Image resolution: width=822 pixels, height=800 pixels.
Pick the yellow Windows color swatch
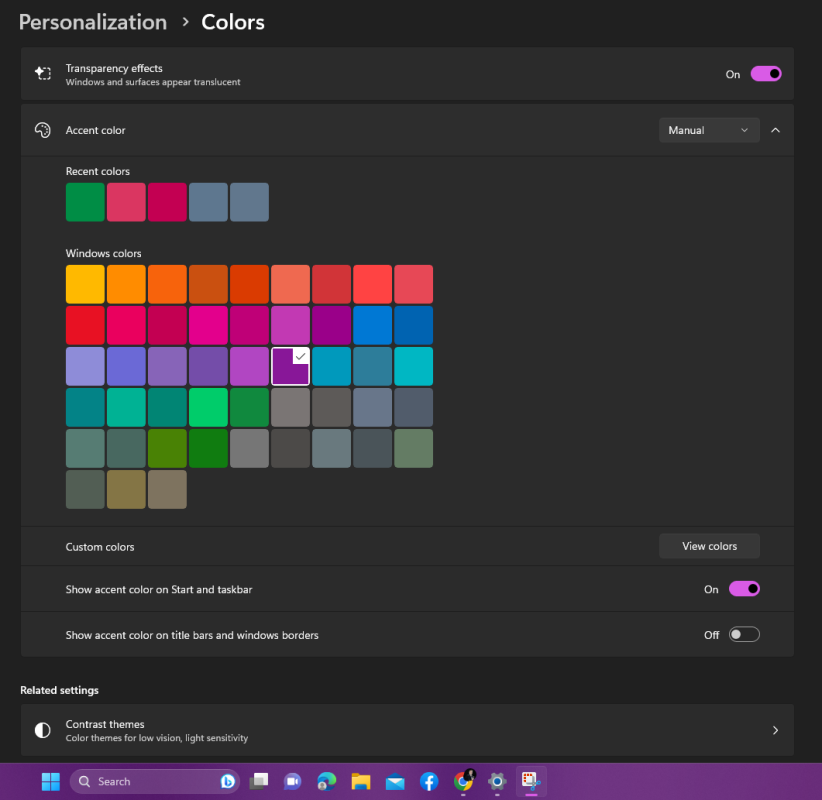pos(85,284)
